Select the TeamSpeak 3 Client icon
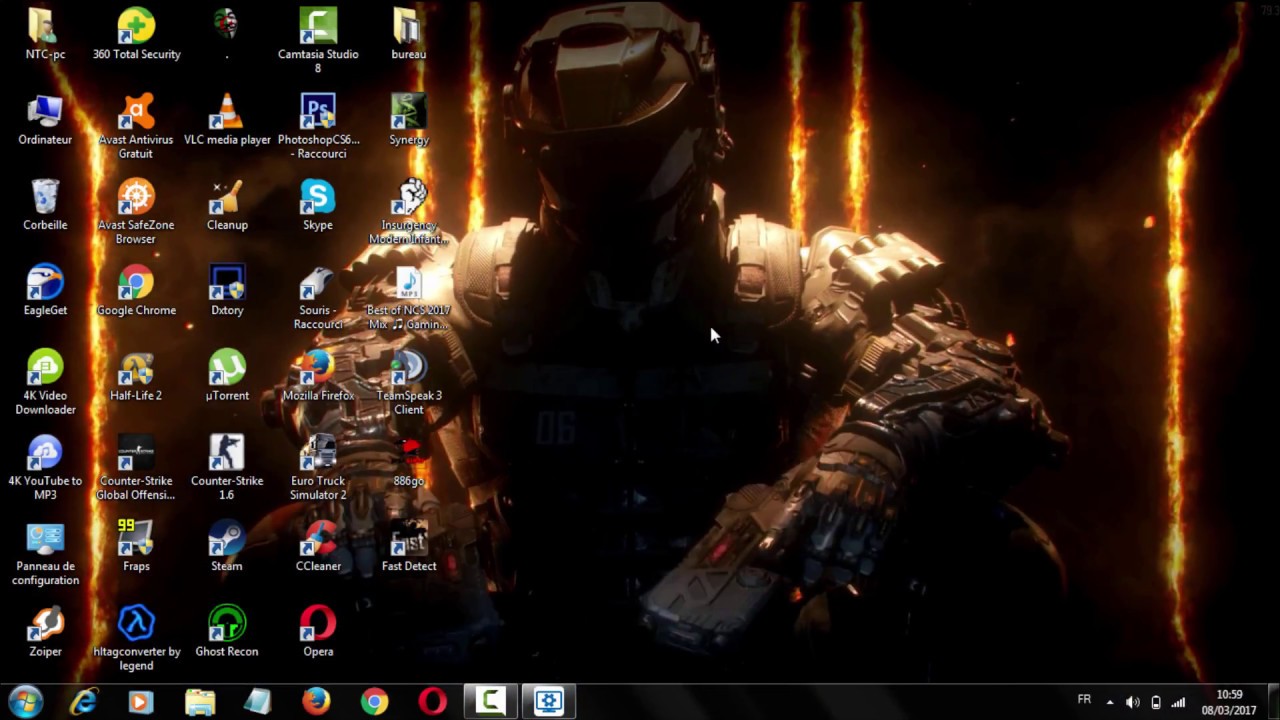Viewport: 1280px width, 720px height. coord(409,369)
